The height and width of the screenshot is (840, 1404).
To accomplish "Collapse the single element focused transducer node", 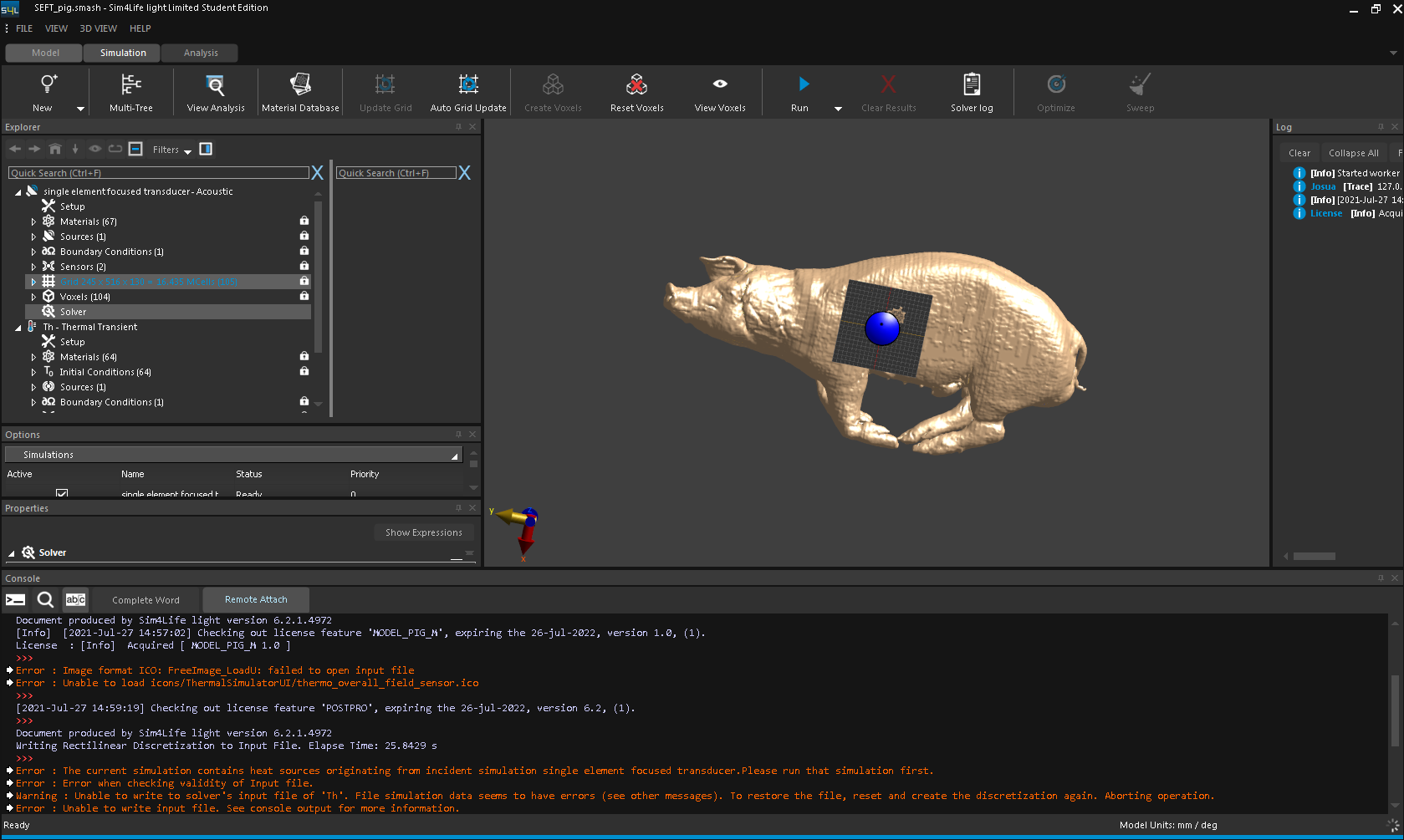I will click(18, 192).
